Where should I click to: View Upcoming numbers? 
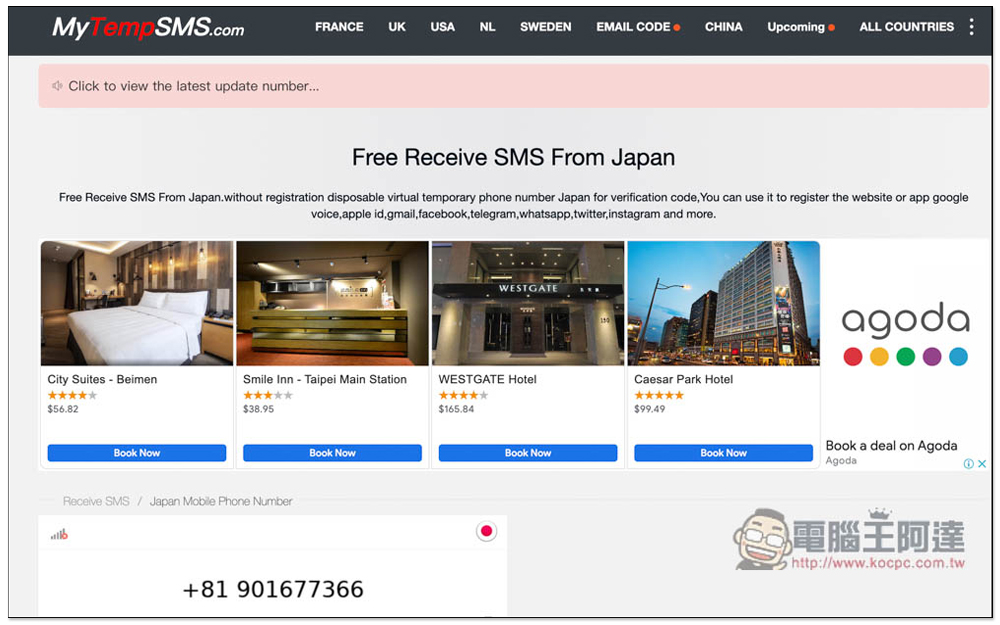796,27
